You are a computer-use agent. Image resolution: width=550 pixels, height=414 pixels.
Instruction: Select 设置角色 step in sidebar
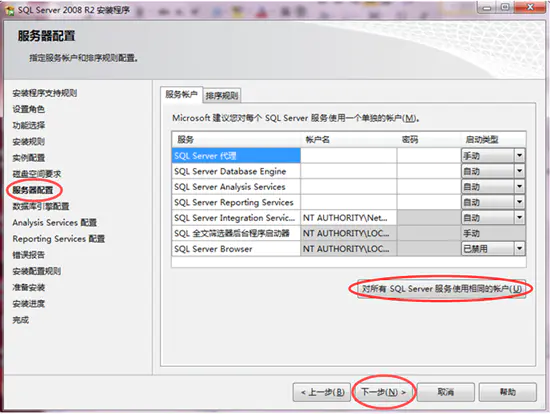(28, 109)
